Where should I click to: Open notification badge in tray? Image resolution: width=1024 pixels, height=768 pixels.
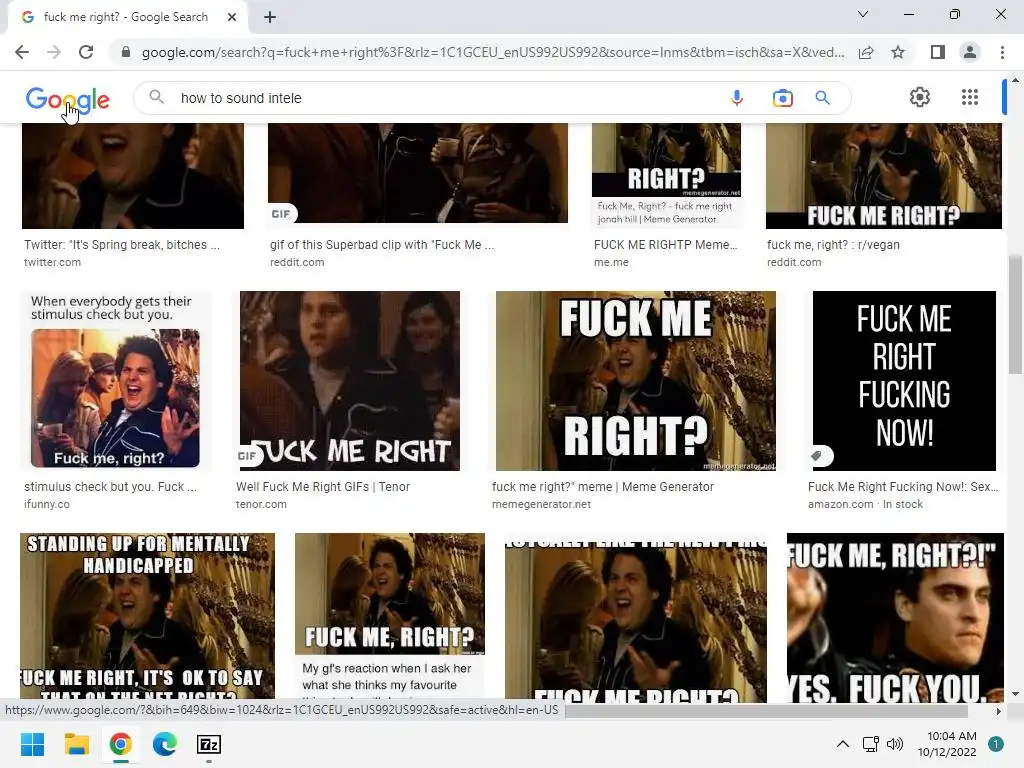click(996, 744)
